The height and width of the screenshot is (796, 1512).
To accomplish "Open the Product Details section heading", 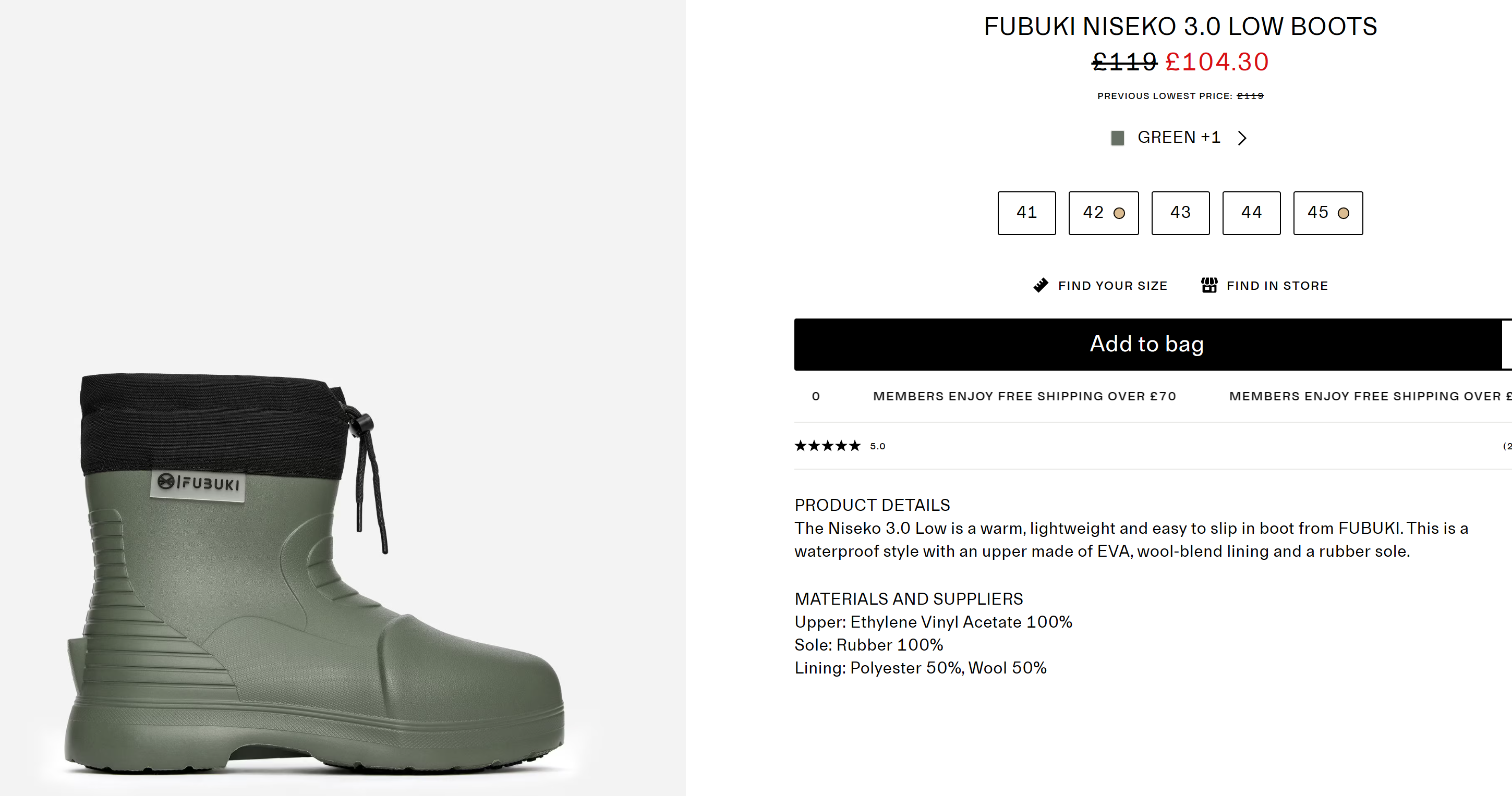I will 872,505.
